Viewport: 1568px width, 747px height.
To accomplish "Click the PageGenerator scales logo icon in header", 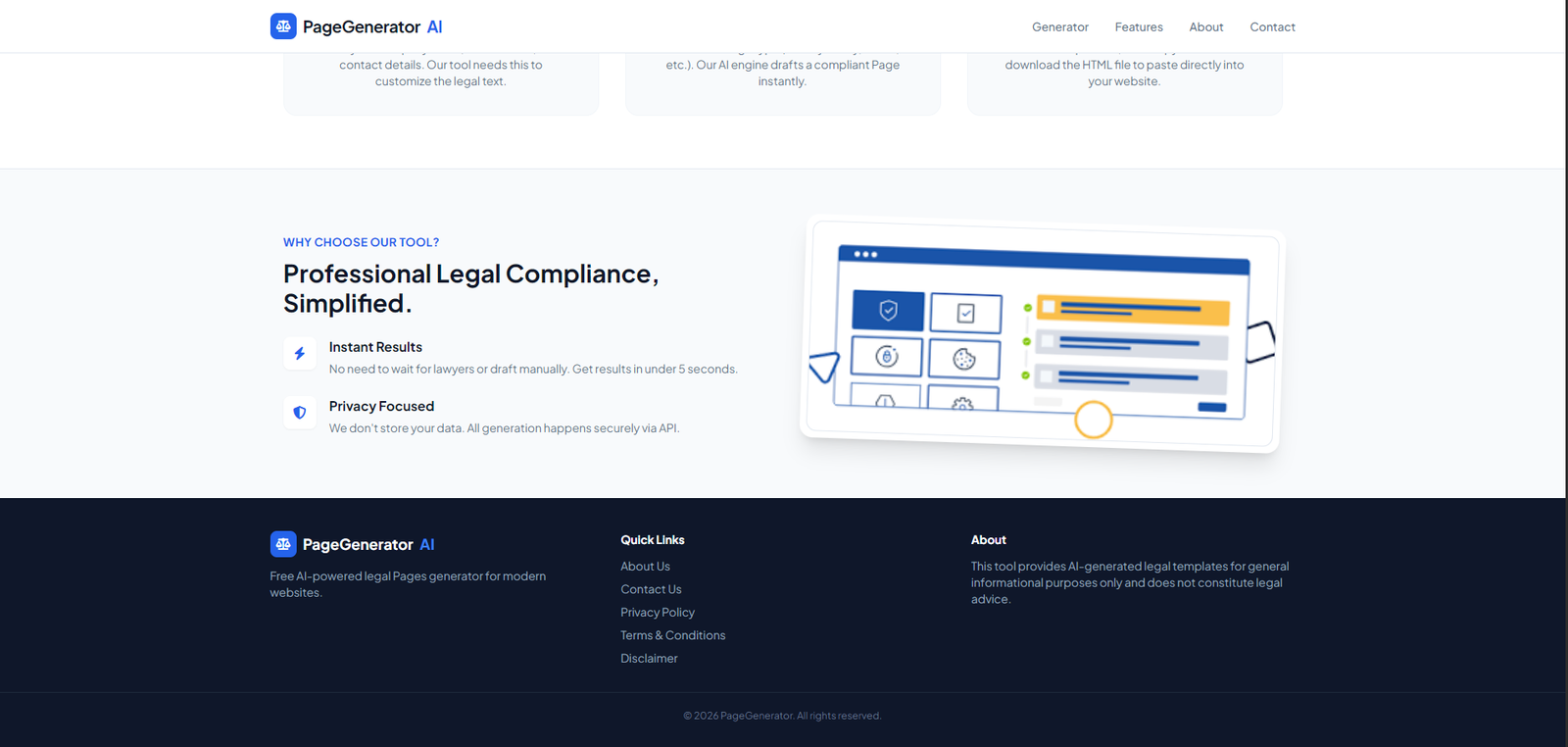I will (283, 26).
